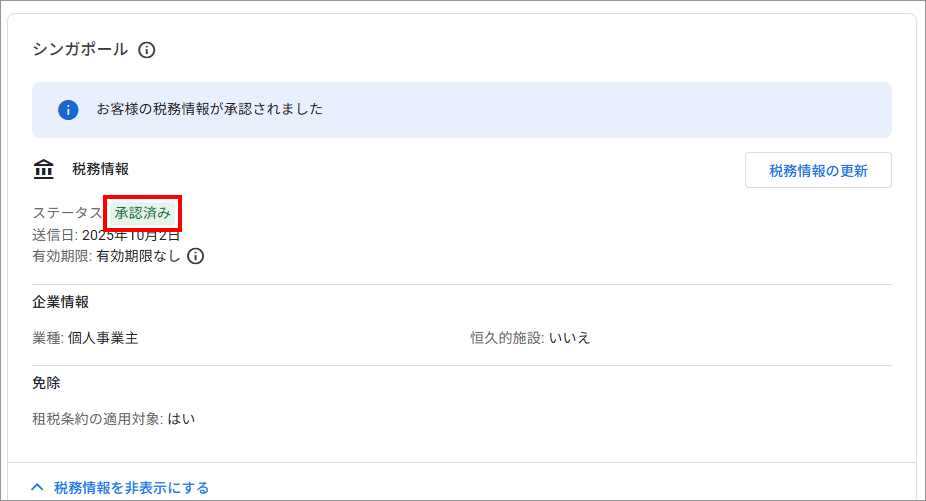
Task: Select the シンガポール heading text
Action: pos(80,49)
